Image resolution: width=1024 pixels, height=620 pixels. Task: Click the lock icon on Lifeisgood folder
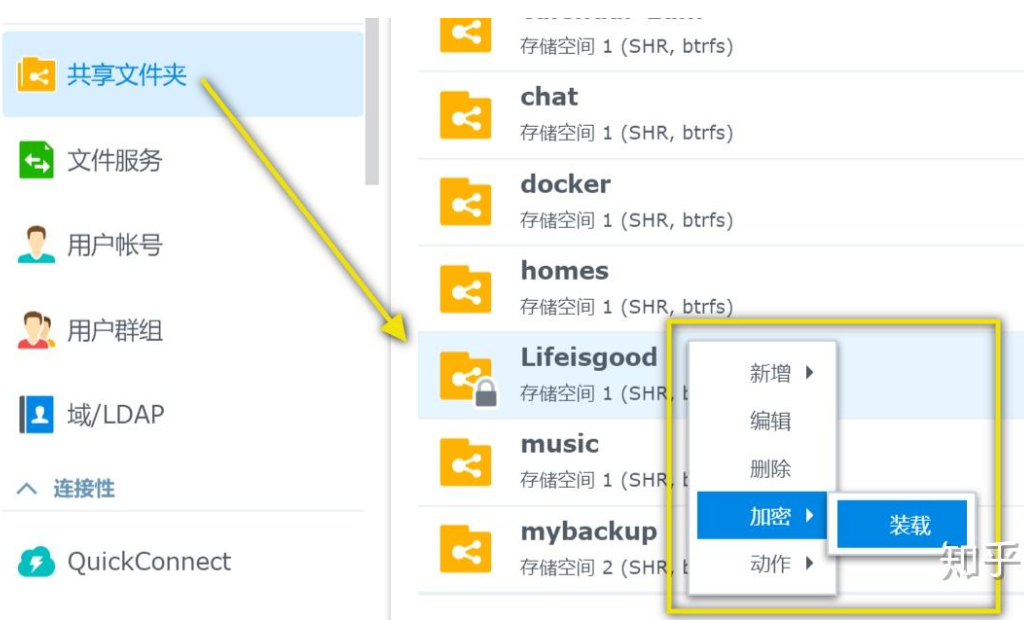click(485, 393)
